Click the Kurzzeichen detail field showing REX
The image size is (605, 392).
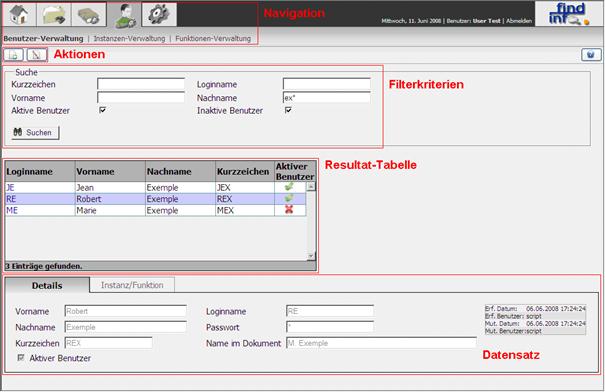[x=108, y=343]
